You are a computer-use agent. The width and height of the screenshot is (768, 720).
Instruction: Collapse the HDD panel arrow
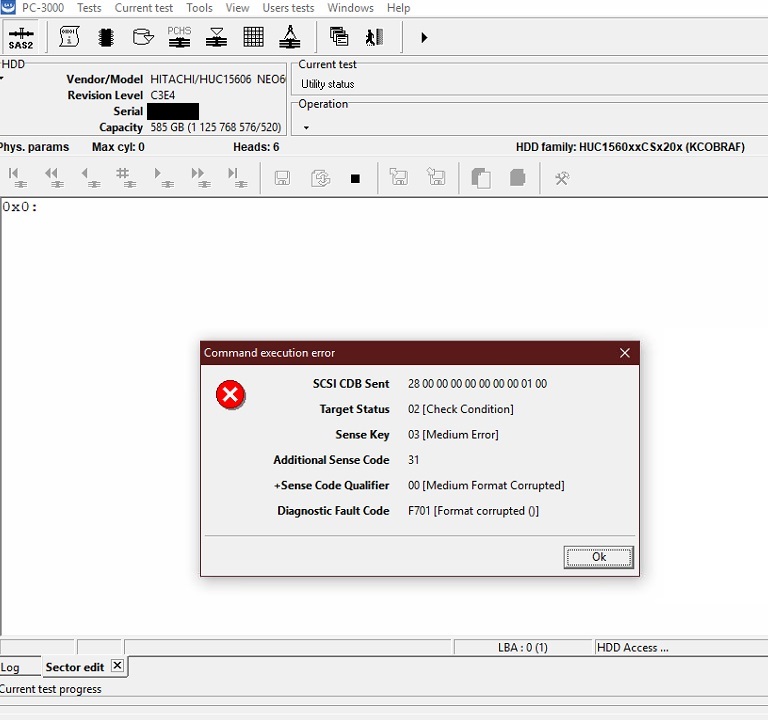pos(3,77)
